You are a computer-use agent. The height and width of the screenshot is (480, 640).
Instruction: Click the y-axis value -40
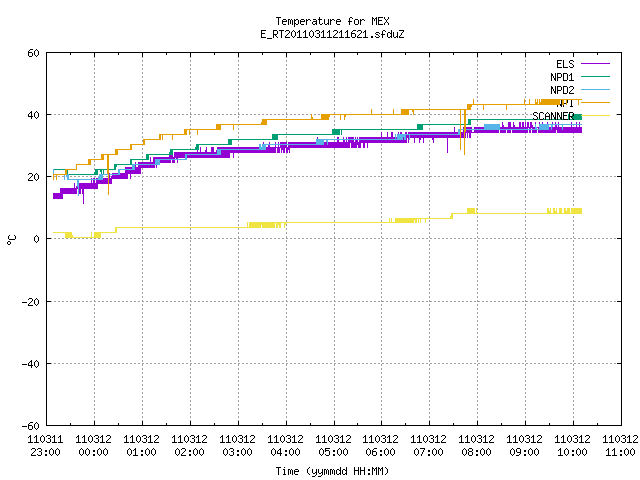click(x=31, y=364)
